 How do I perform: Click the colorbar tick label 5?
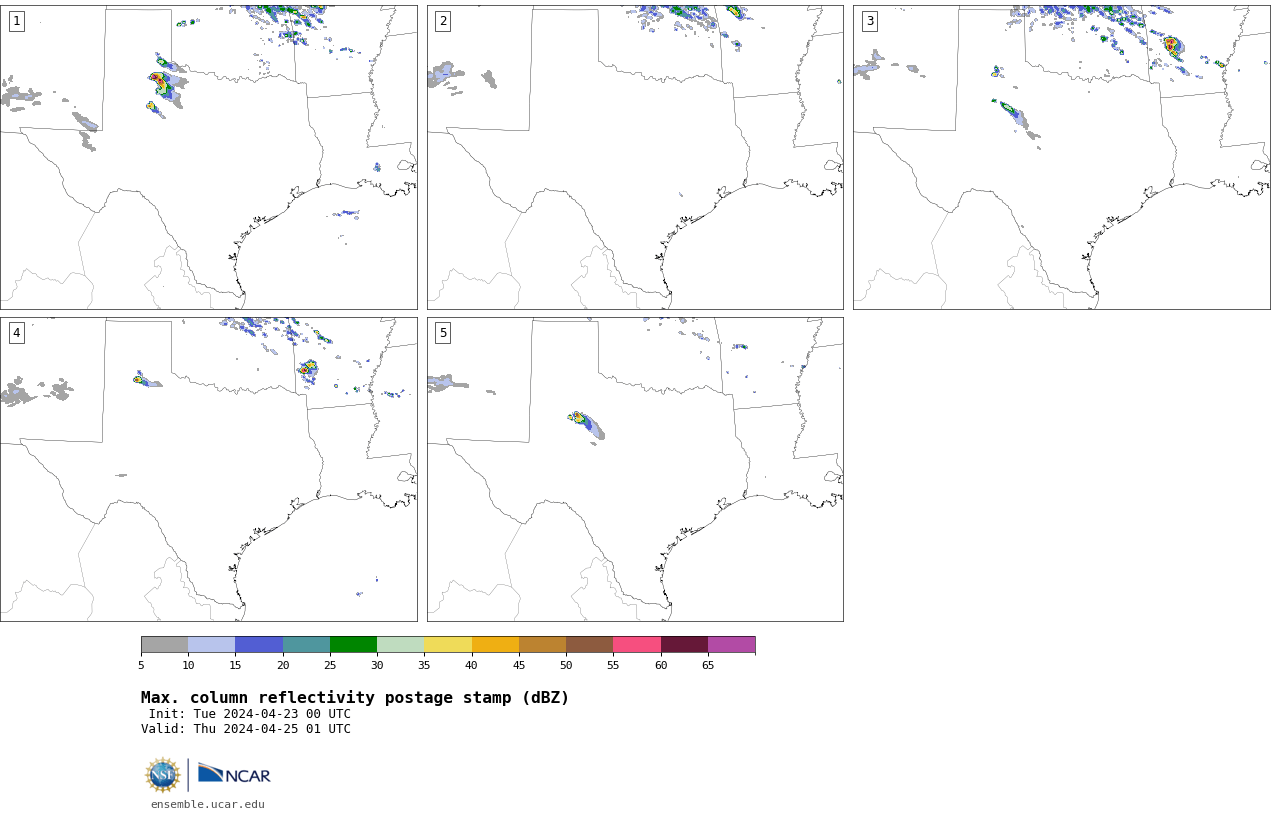[x=141, y=666]
